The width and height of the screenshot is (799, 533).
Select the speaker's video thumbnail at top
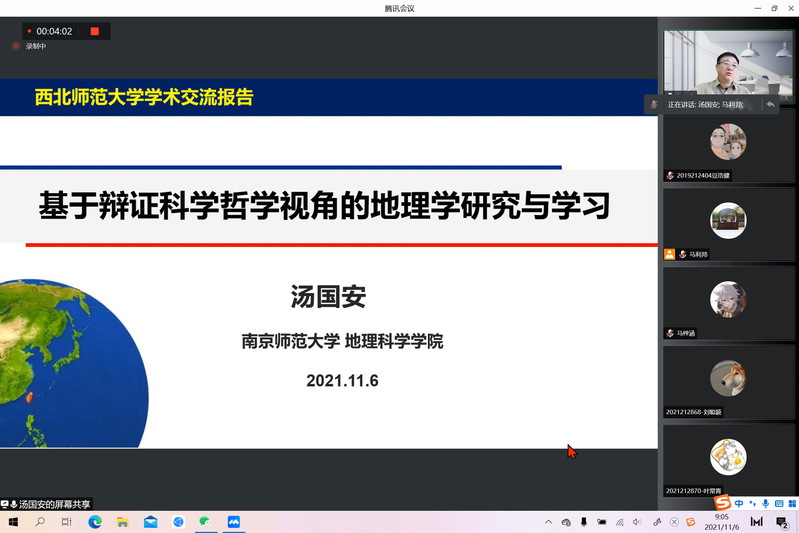(x=727, y=62)
